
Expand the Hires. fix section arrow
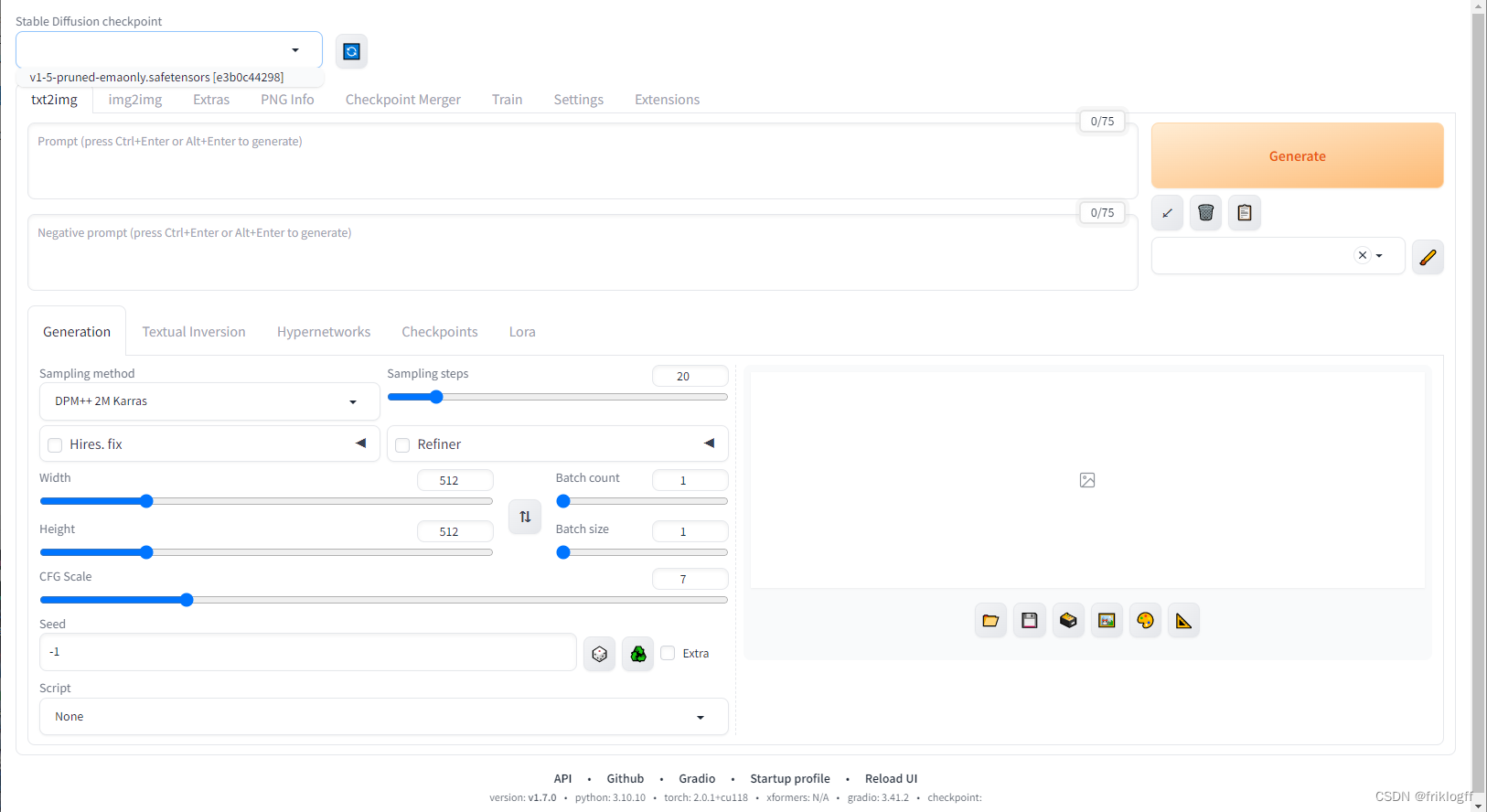click(360, 443)
